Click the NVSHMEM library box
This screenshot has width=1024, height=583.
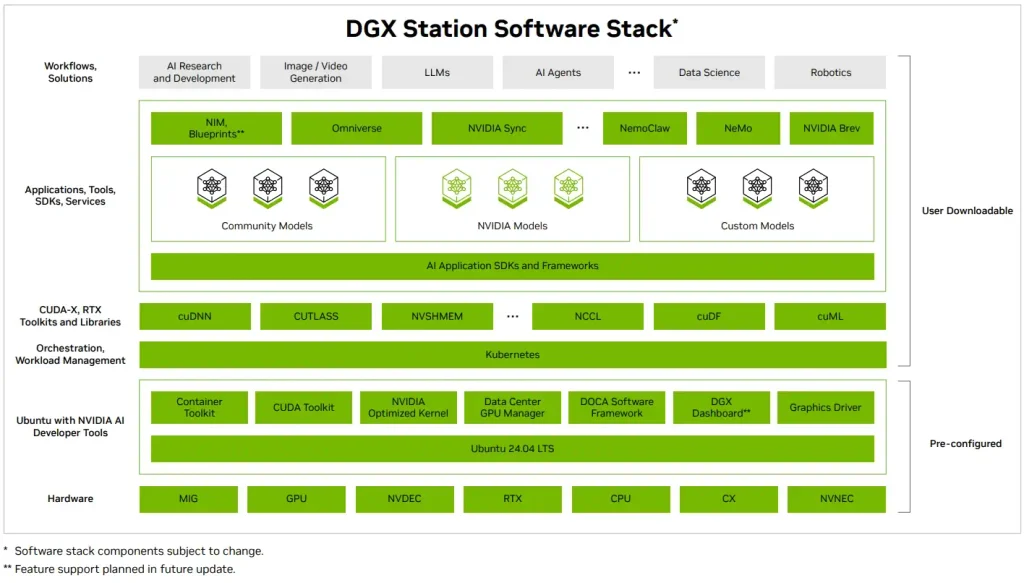click(x=438, y=316)
